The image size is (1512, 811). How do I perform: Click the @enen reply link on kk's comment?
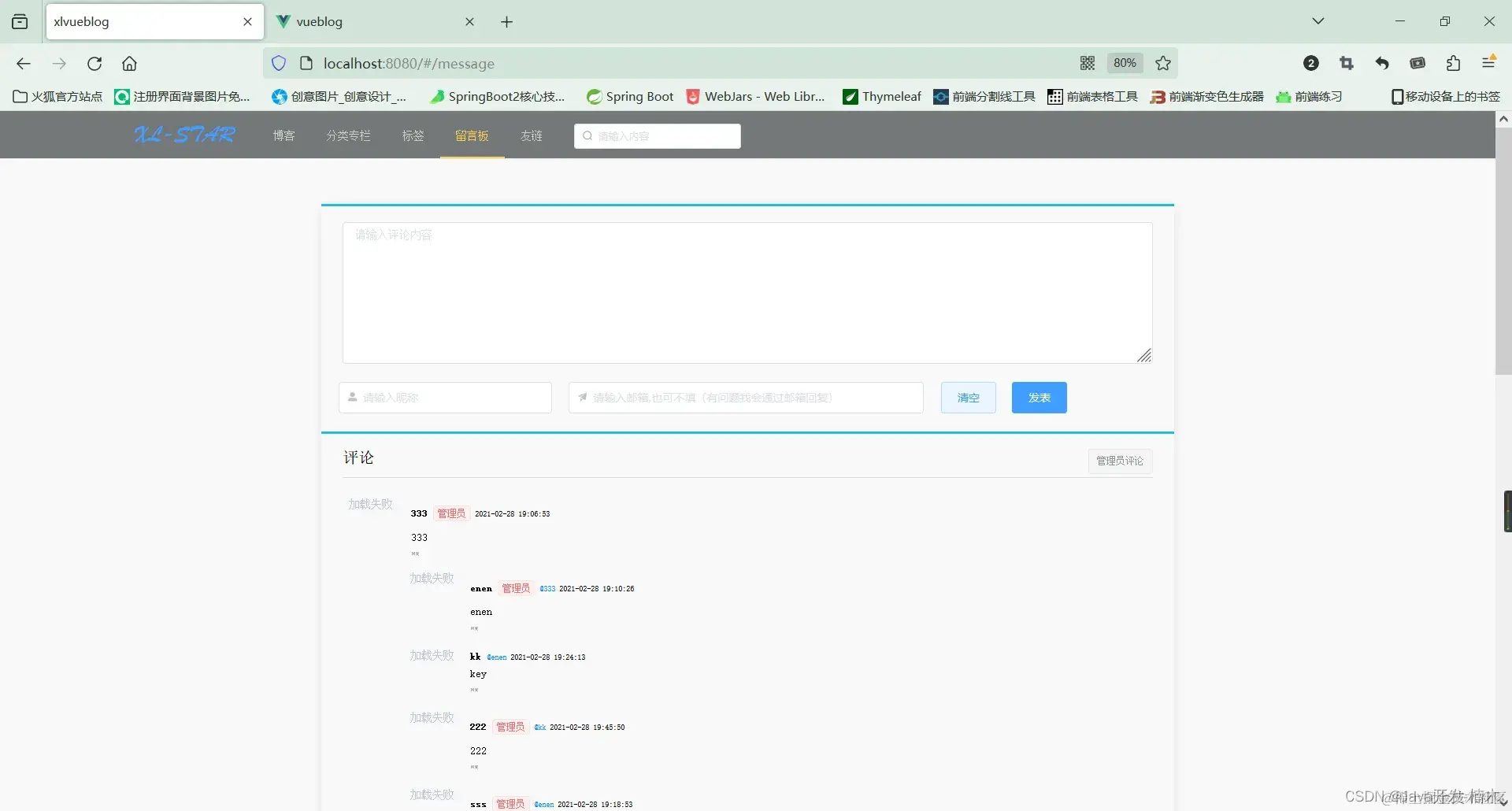tap(497, 657)
